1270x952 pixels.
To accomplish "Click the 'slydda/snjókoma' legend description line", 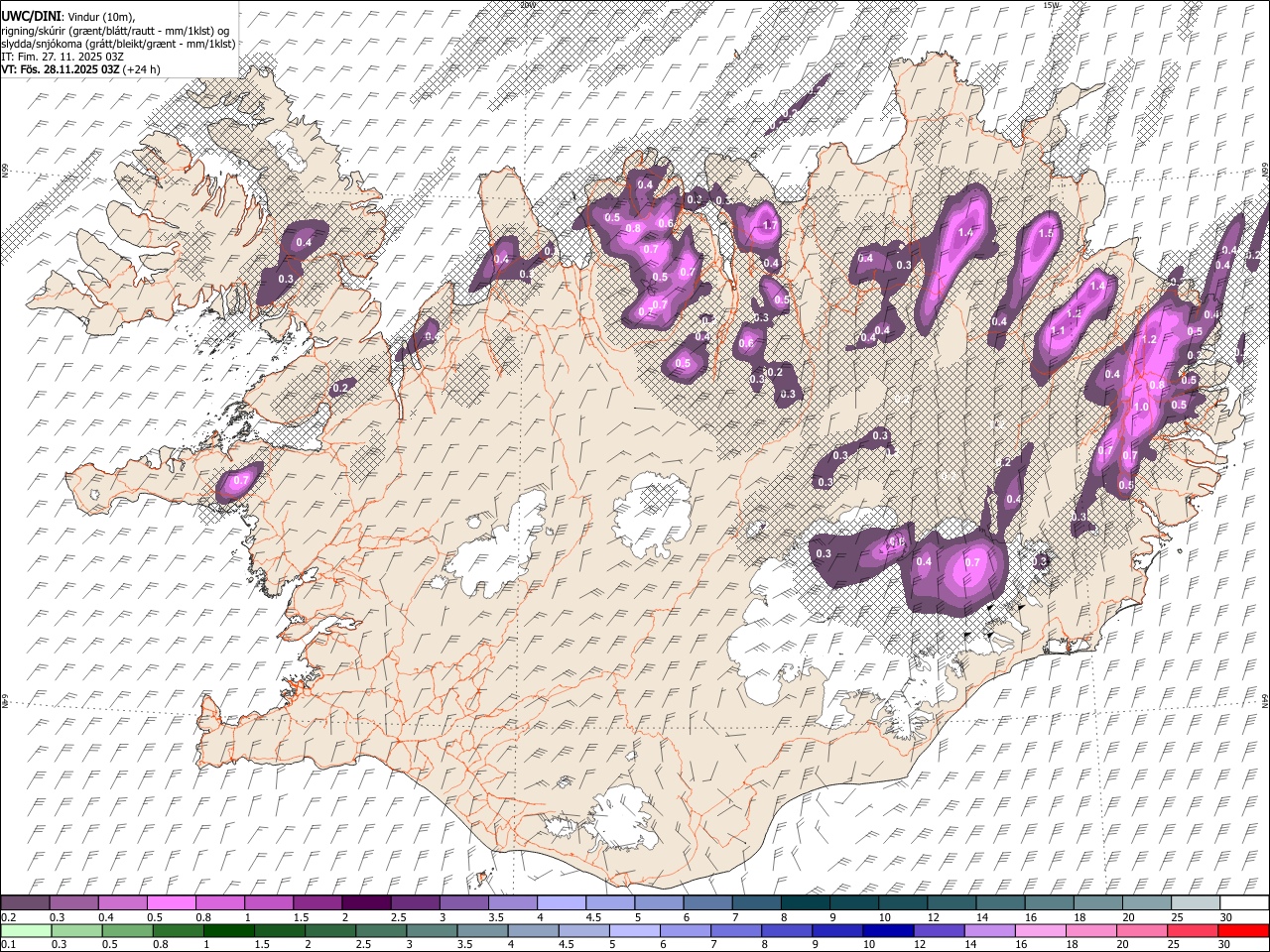I will click(x=119, y=43).
